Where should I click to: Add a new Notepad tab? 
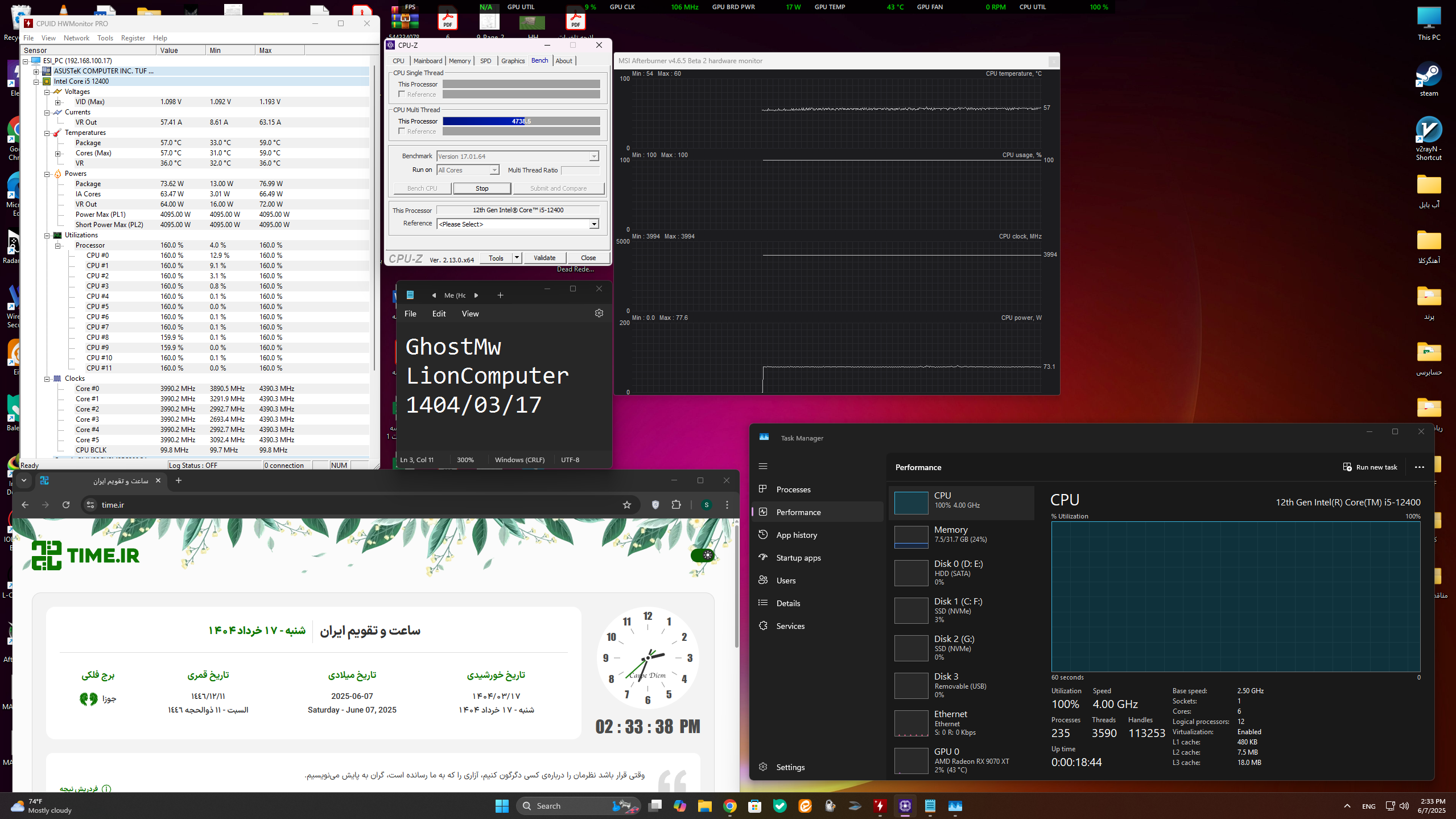pyautogui.click(x=500, y=295)
